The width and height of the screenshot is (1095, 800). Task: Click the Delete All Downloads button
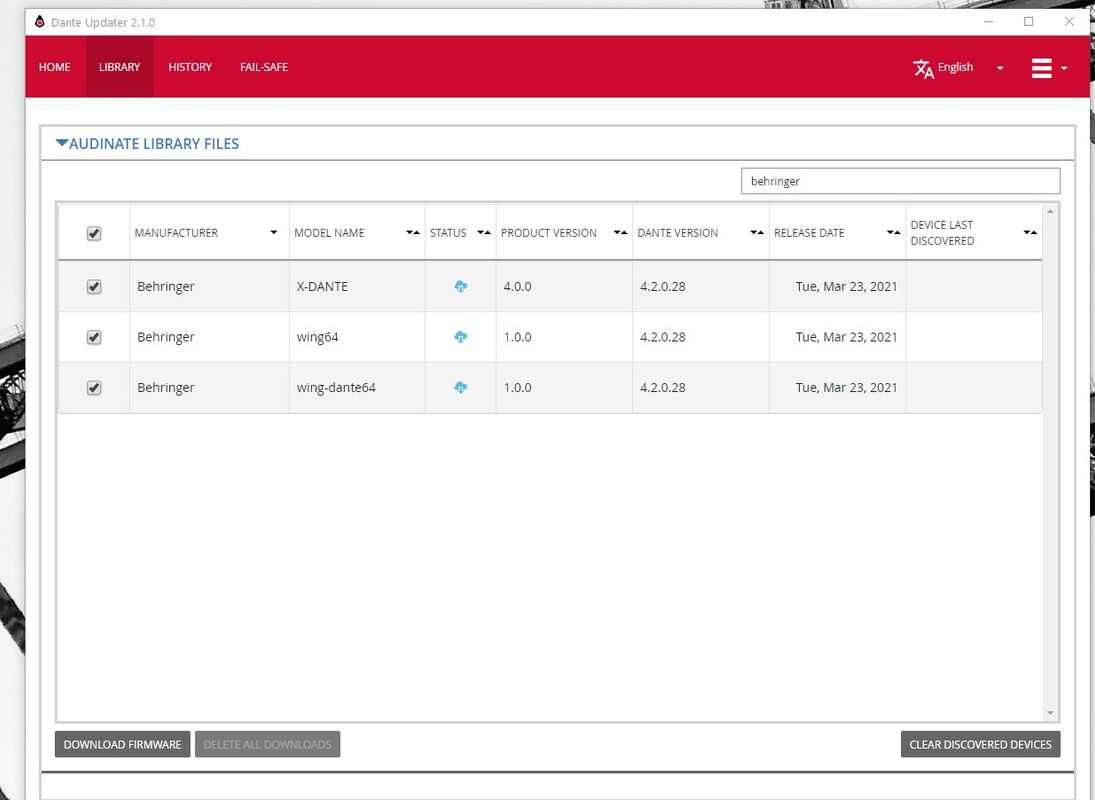[x=267, y=744]
